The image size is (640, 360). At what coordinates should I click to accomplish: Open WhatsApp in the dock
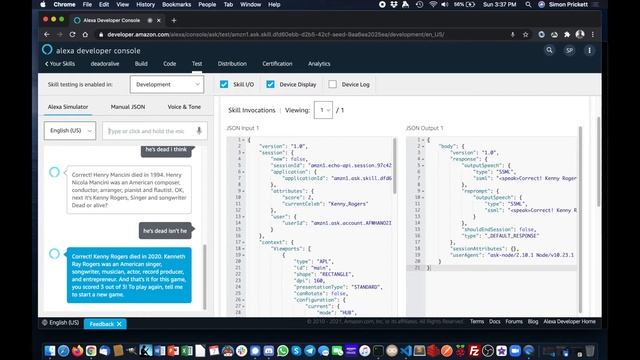tap(282, 351)
